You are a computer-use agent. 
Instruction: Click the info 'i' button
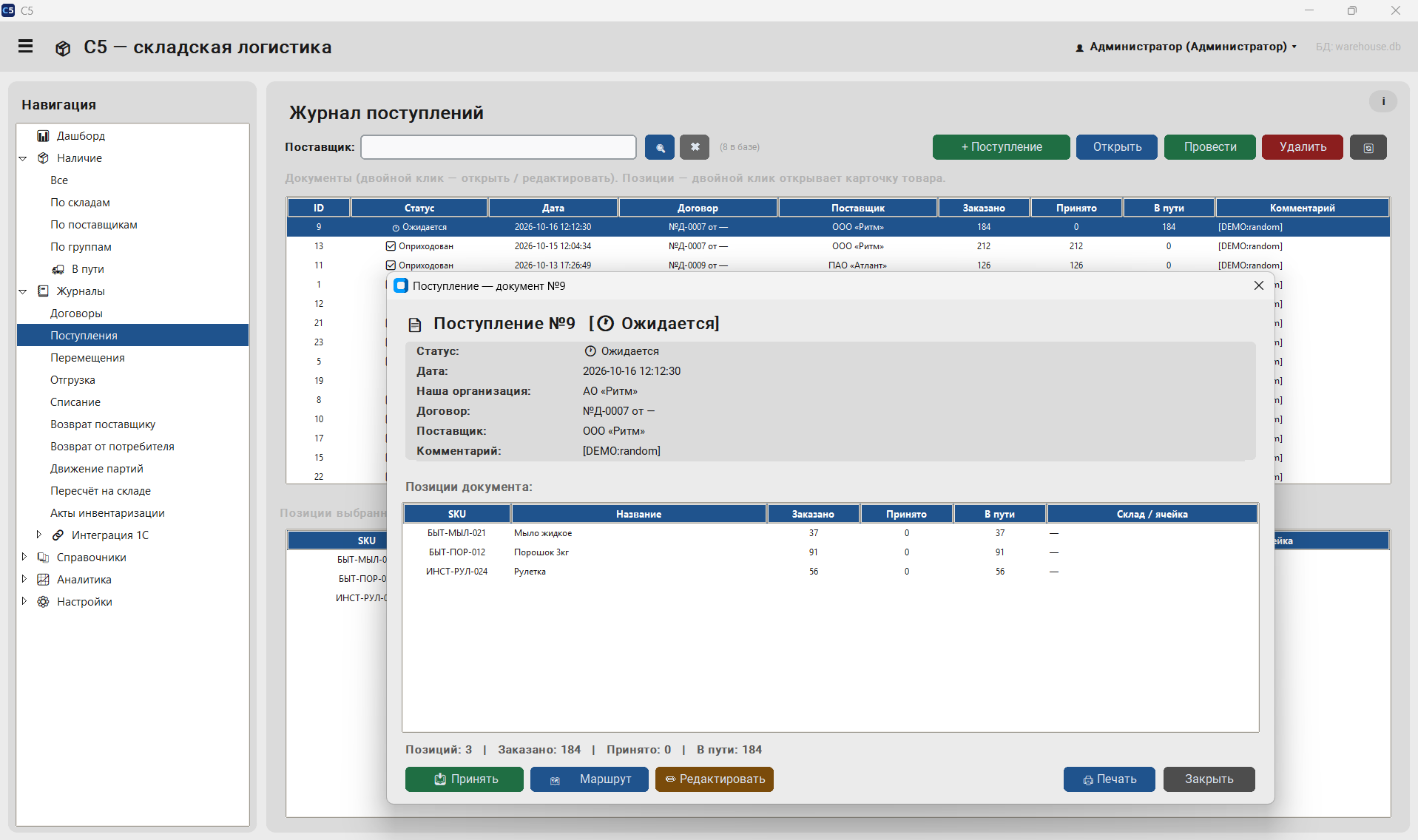1382,101
